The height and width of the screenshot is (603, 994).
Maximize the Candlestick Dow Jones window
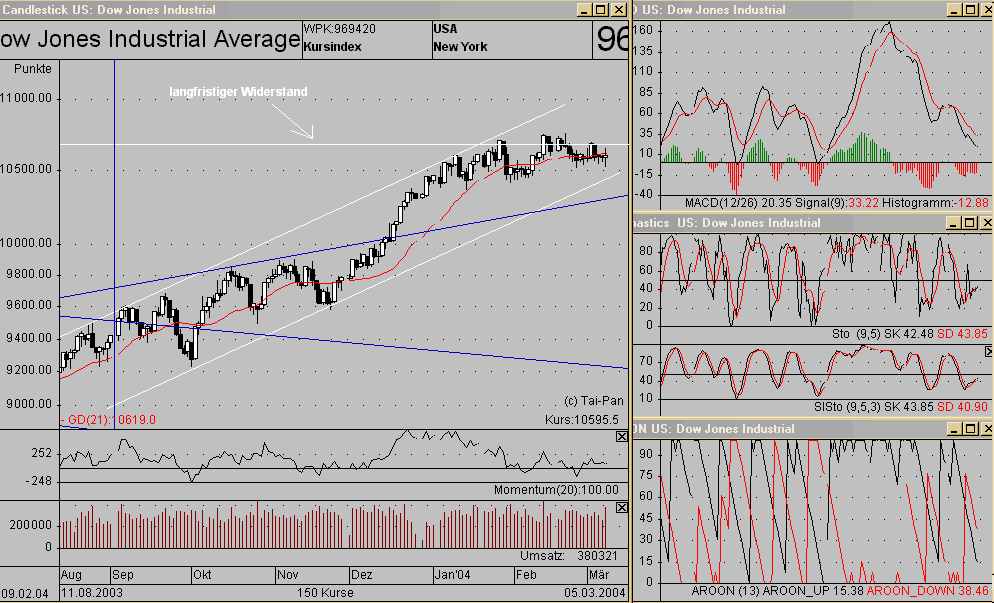tap(600, 10)
